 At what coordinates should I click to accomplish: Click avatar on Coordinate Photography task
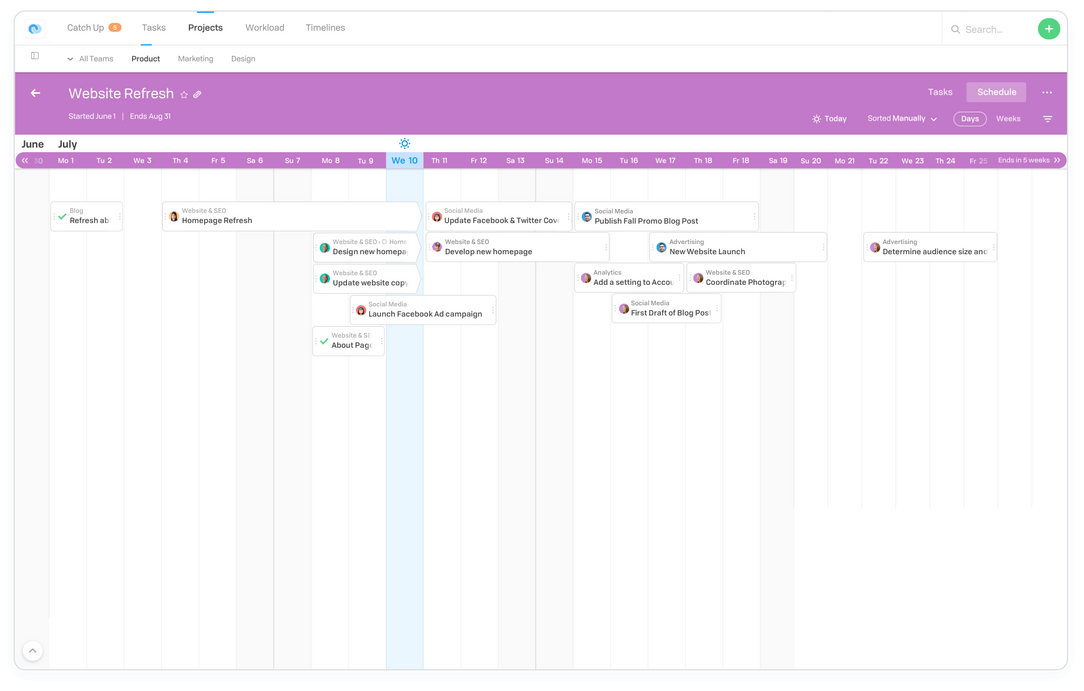click(x=698, y=278)
